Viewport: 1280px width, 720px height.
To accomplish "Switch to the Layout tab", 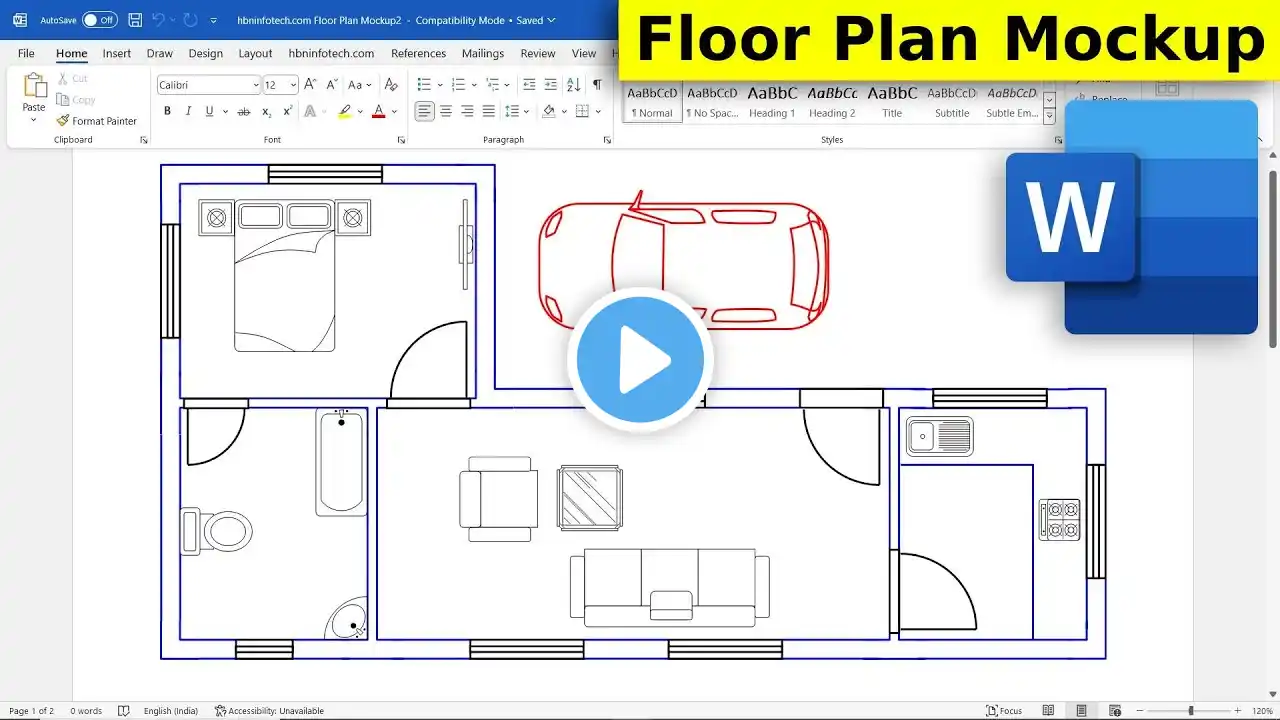I will point(255,53).
